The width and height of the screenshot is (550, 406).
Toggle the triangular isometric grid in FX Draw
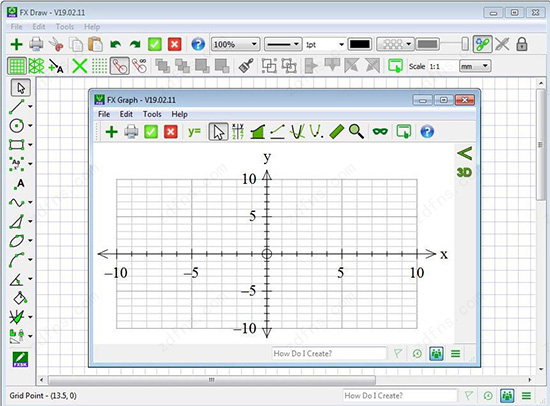[36, 66]
